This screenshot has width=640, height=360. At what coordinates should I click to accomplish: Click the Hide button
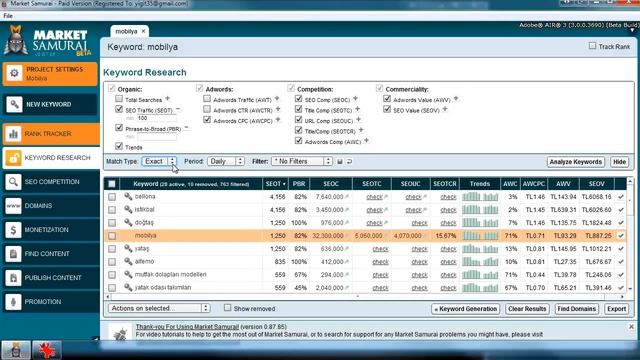coord(619,162)
